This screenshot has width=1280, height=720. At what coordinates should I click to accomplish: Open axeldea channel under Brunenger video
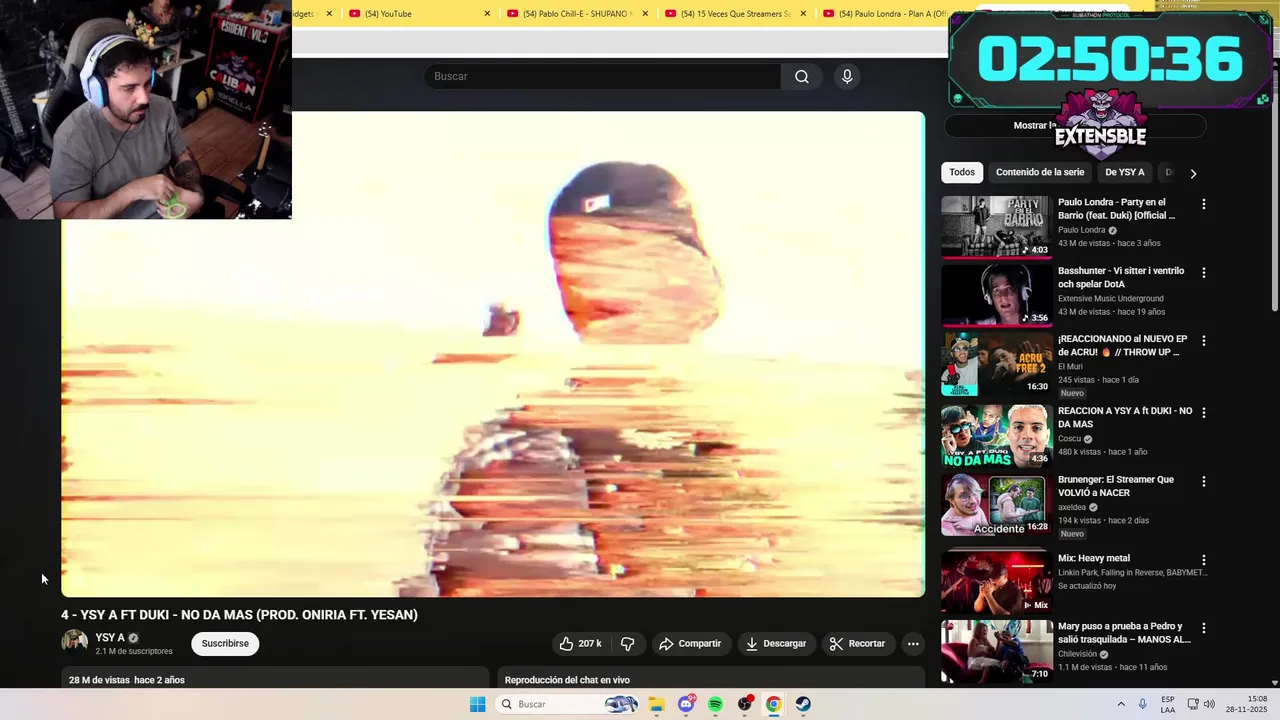pyautogui.click(x=1072, y=508)
